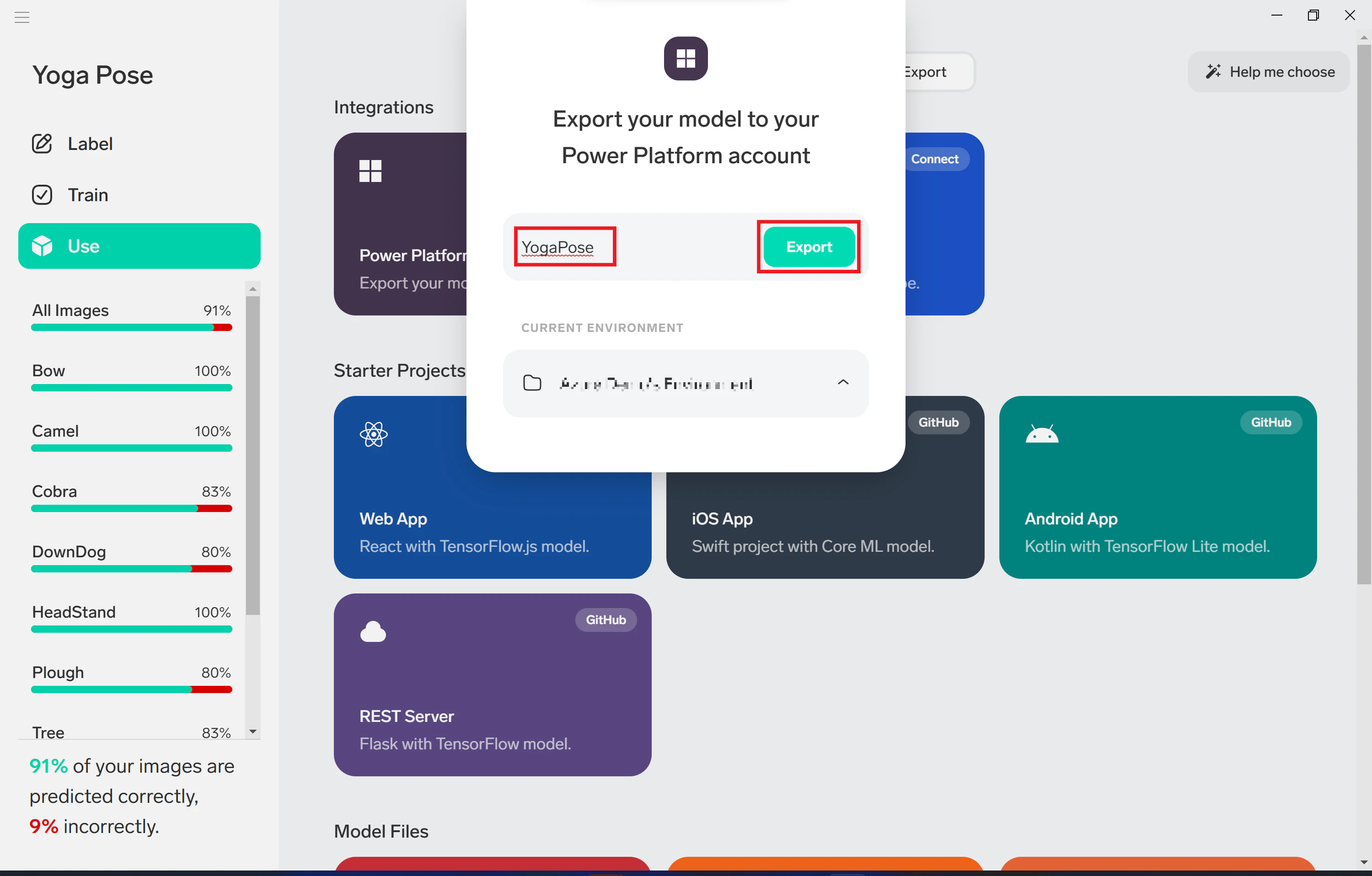This screenshot has width=1372, height=876.
Task: Open the hamburger menu icon
Action: point(21,17)
